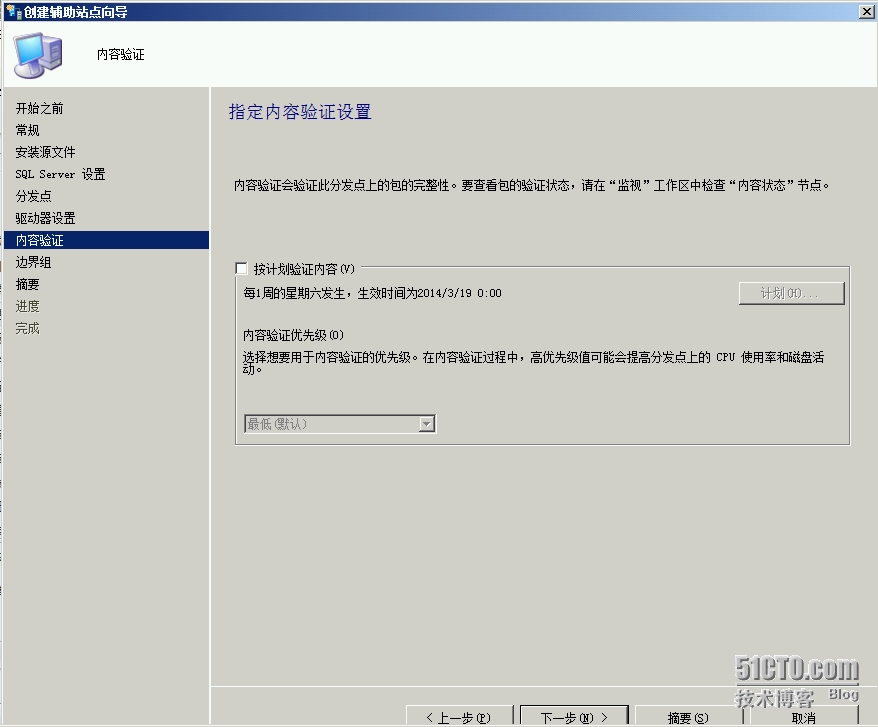This screenshot has width=878, height=727.
Task: Select 完成 step in sidebar
Action: pyautogui.click(x=27, y=328)
